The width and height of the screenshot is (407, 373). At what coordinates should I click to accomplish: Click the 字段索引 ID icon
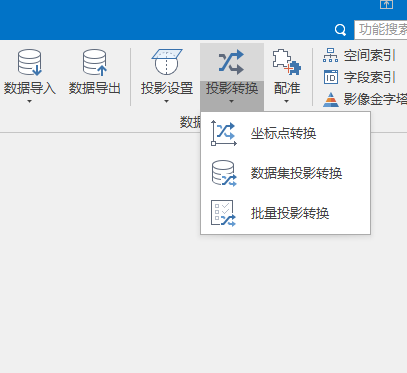(x=331, y=77)
